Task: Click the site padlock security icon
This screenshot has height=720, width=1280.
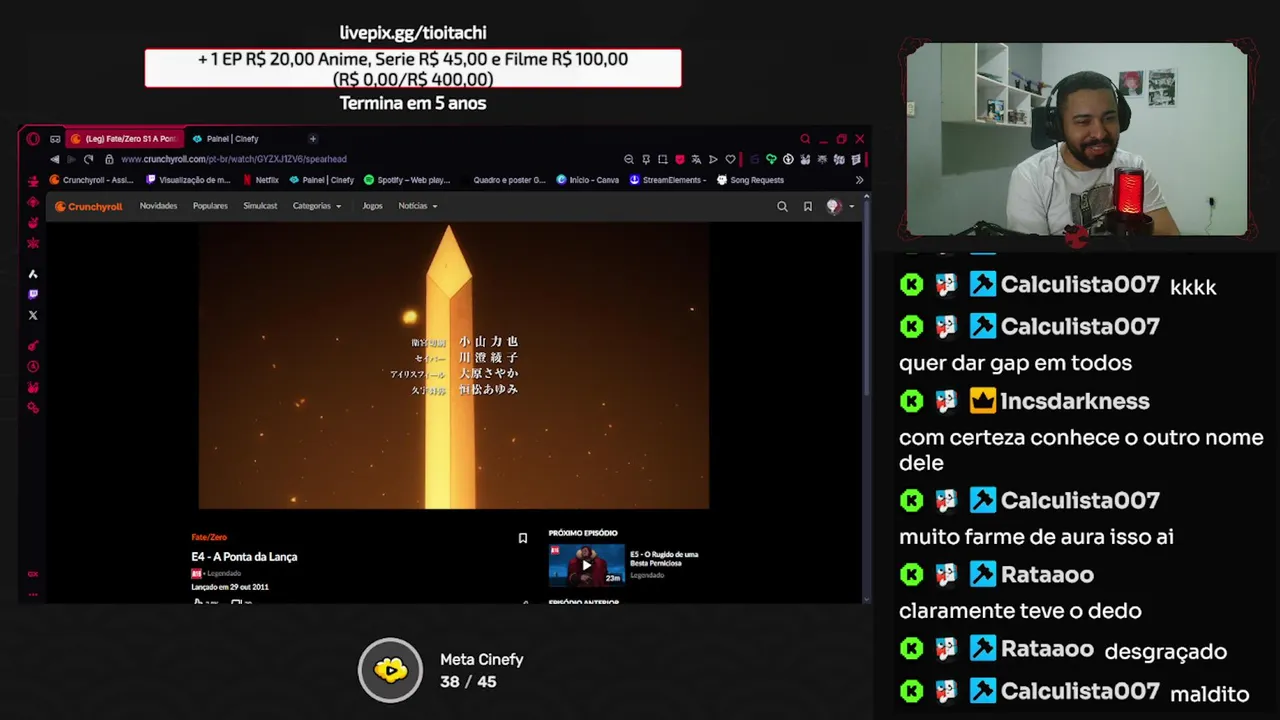Action: pyautogui.click(x=109, y=159)
